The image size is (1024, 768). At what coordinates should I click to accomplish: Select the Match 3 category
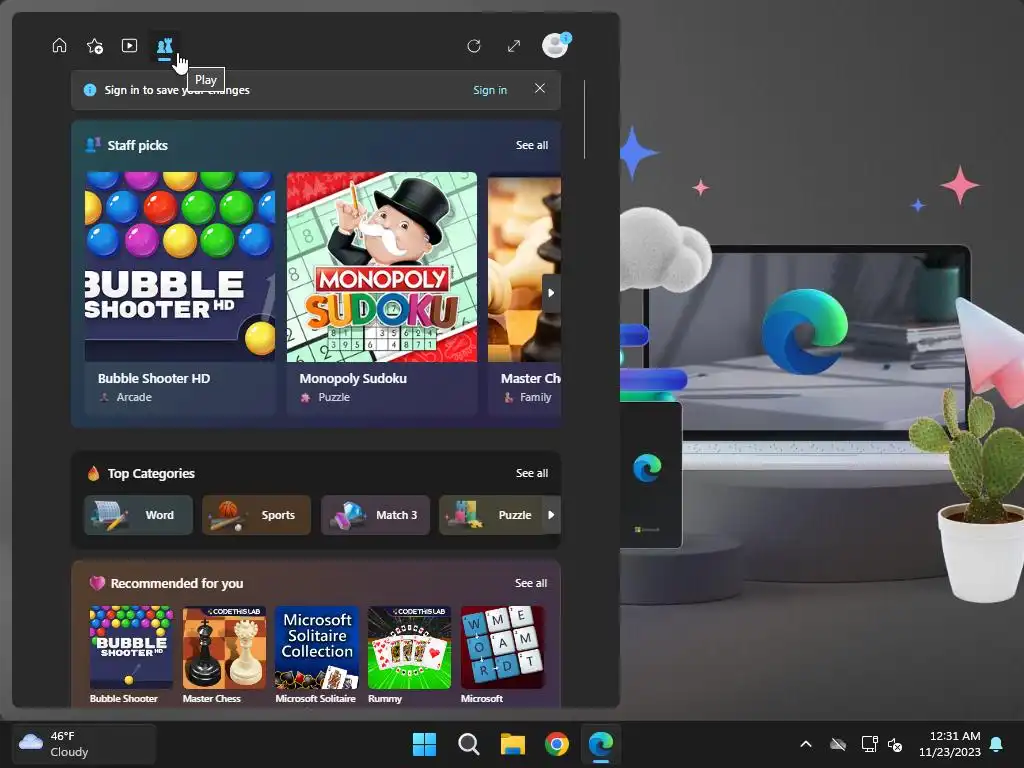[375, 515]
